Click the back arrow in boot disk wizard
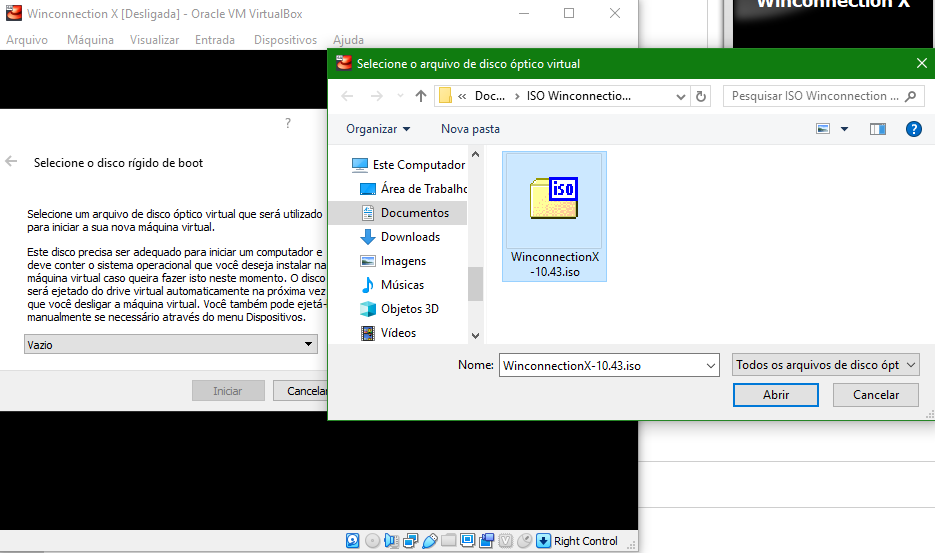935x553 pixels. (x=11, y=162)
